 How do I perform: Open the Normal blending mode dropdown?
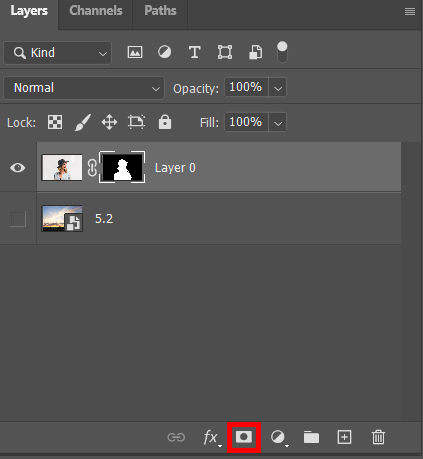tap(84, 88)
